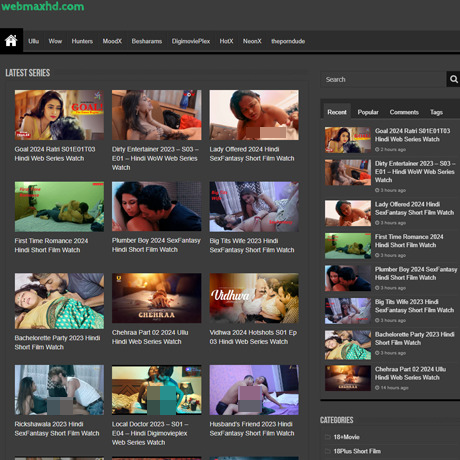Open Vidhwa 2024 Hotshots S01 Ep 03 title link

253,337
